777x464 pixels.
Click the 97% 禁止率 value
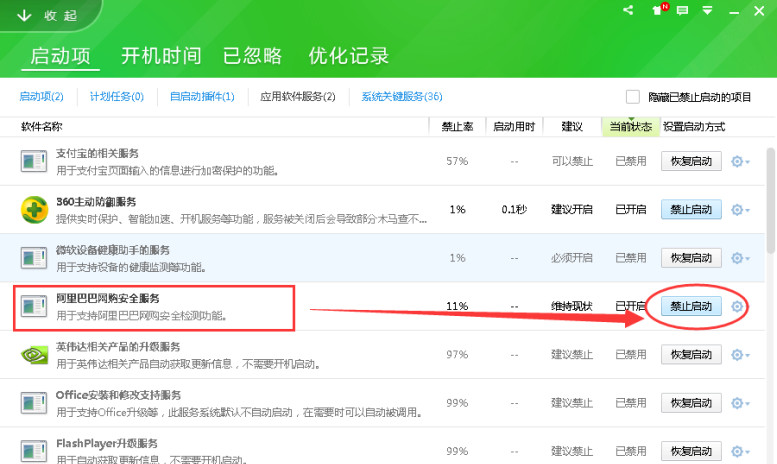tap(457, 354)
